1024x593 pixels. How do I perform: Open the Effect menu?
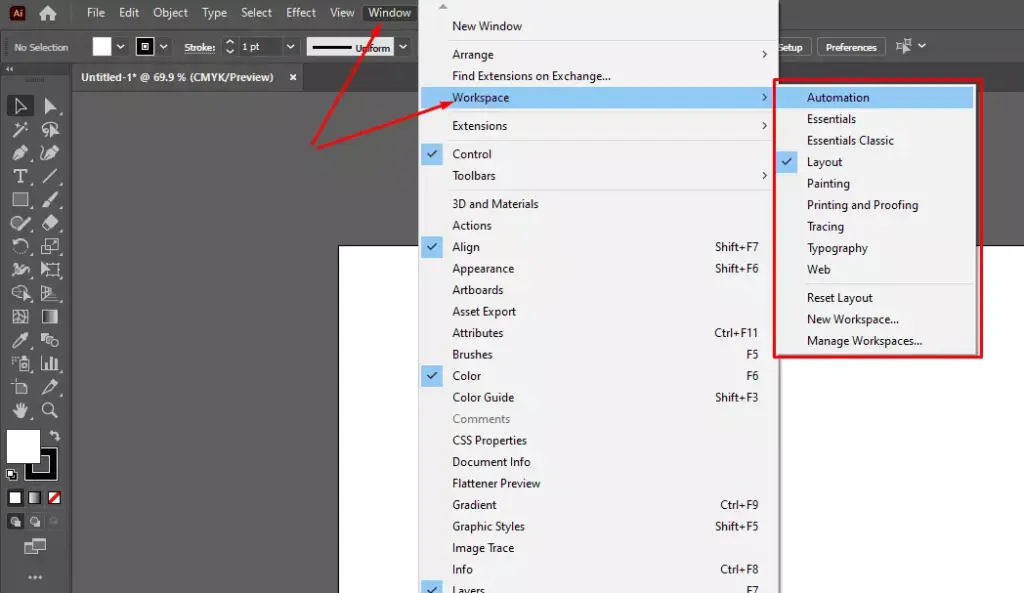[300, 13]
